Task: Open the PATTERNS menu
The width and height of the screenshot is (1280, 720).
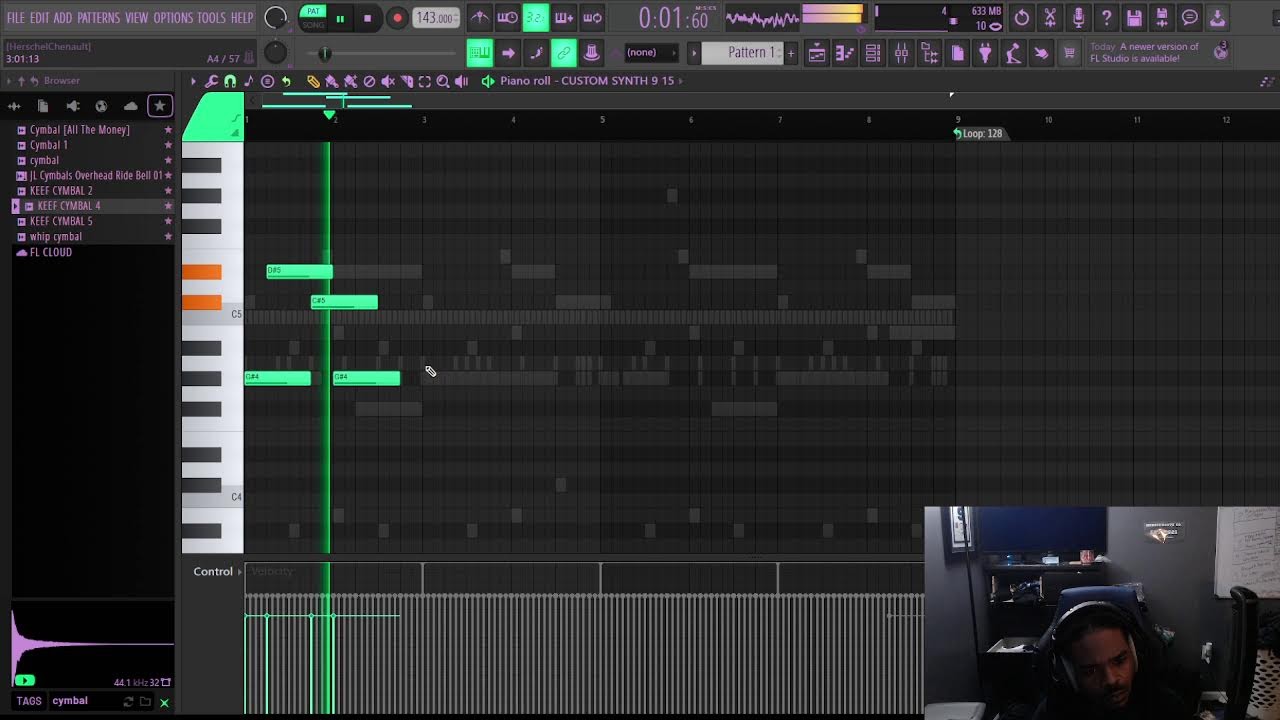Action: pyautogui.click(x=99, y=18)
